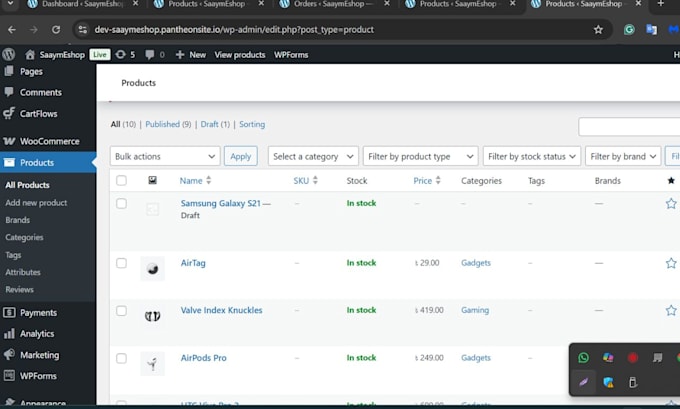Viewport: 680px width, 409px height.
Task: Check the AirTag row checkbox
Action: pos(121,263)
